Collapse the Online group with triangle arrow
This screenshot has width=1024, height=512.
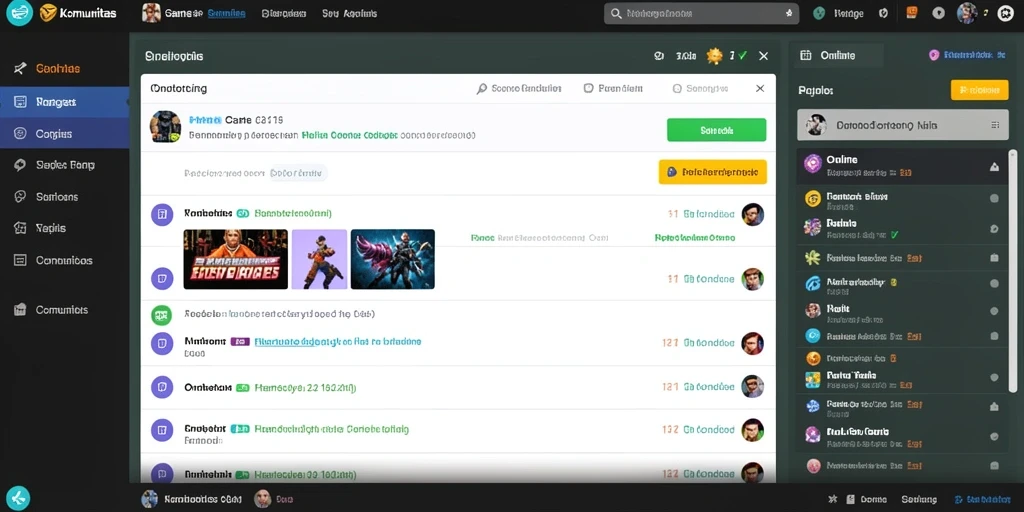(994, 167)
